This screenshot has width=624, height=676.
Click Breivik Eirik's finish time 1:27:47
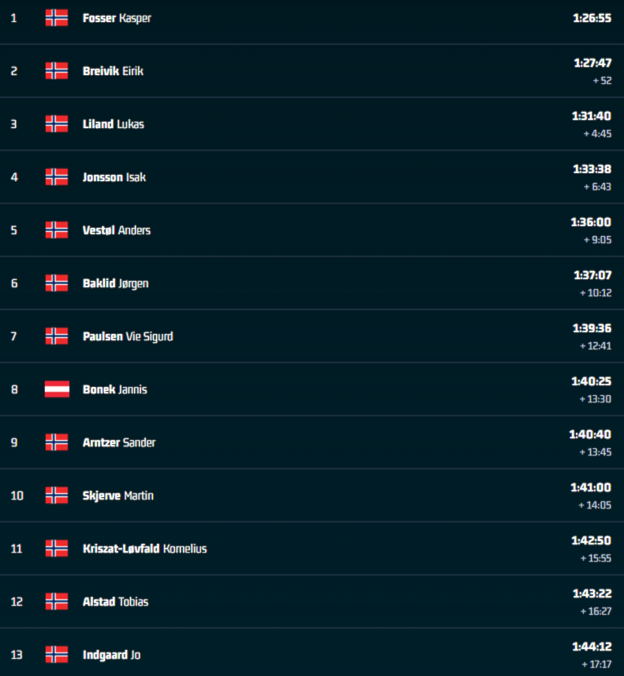point(593,63)
